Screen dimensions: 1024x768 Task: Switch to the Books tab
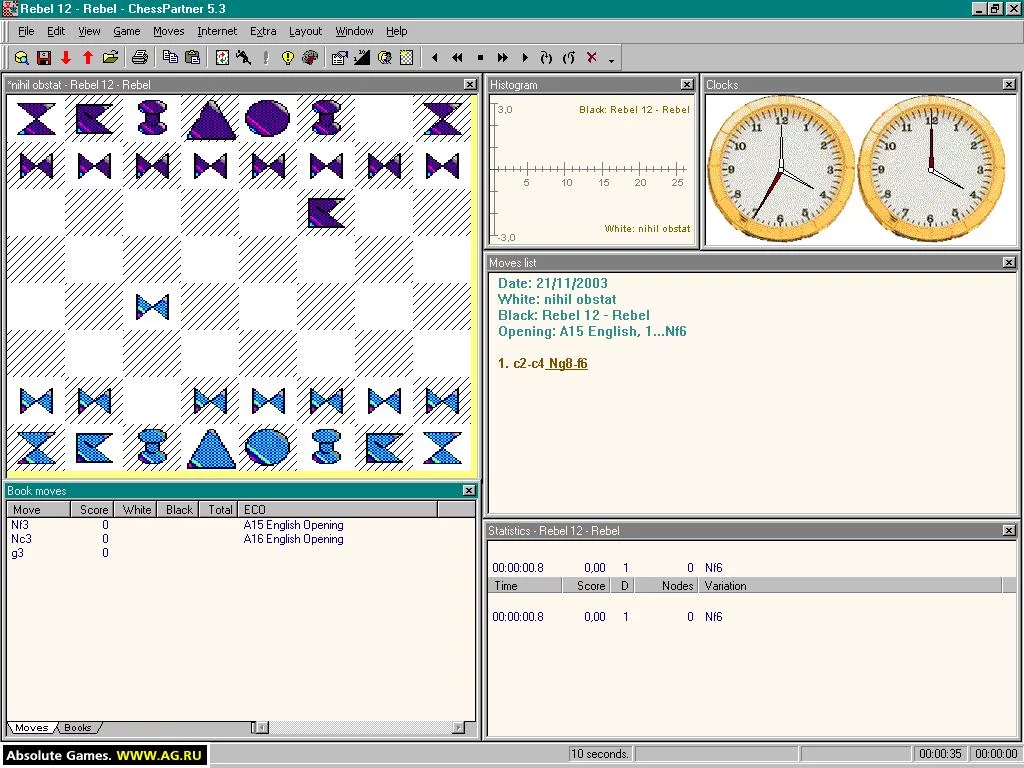click(x=78, y=728)
